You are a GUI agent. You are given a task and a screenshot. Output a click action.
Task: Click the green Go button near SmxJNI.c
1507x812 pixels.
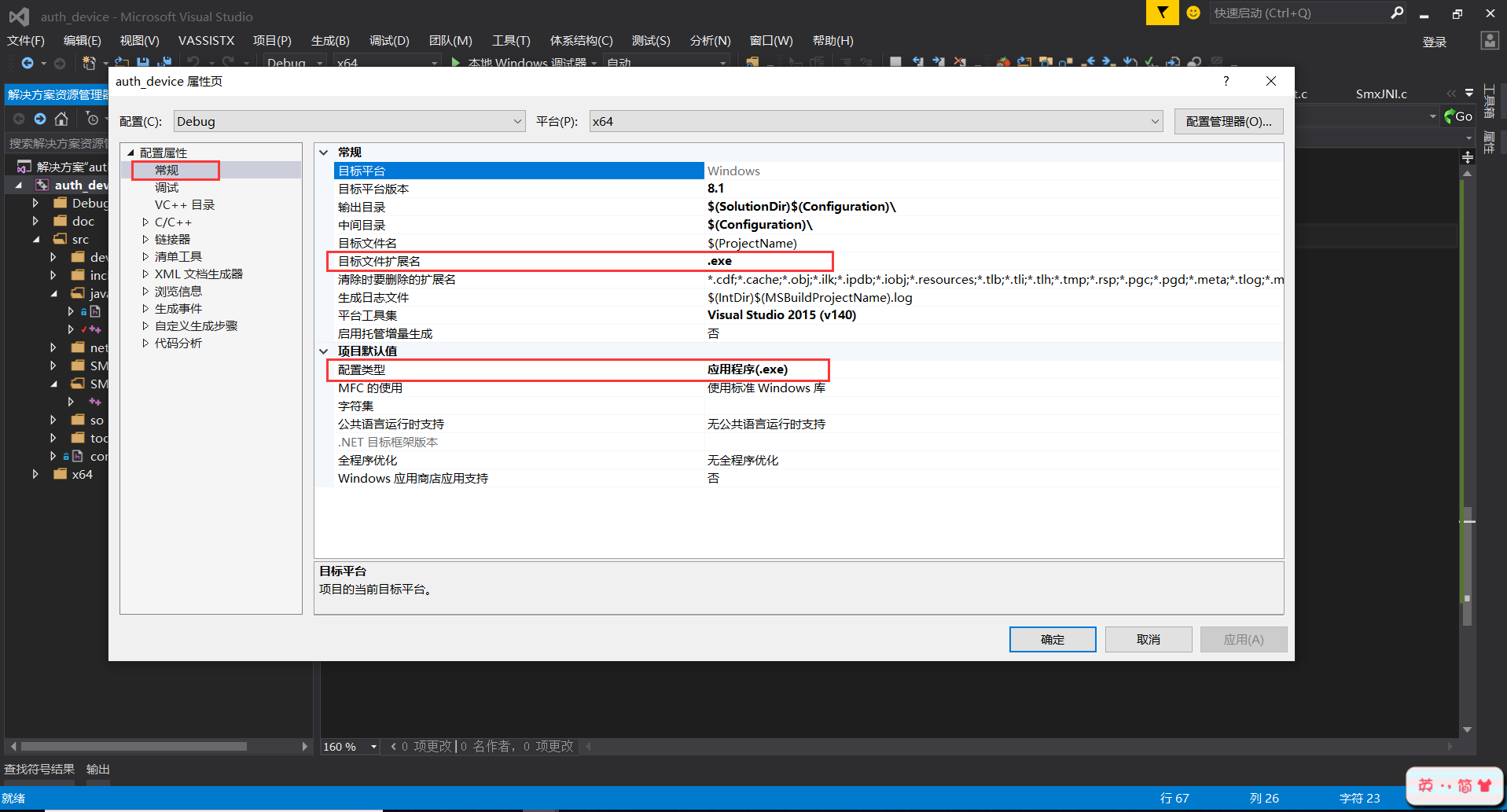(1458, 116)
